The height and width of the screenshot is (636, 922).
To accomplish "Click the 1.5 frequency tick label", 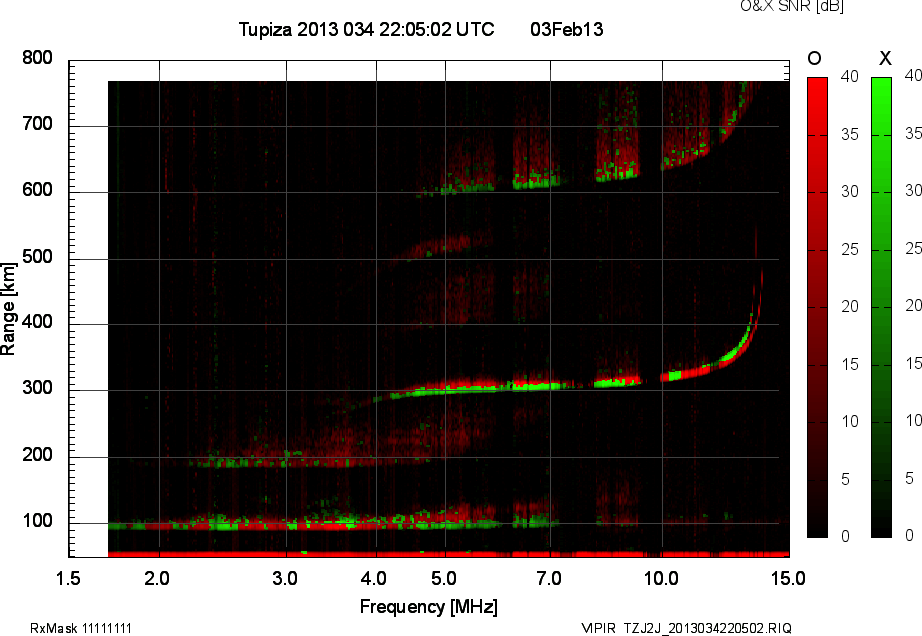I will (x=68, y=578).
